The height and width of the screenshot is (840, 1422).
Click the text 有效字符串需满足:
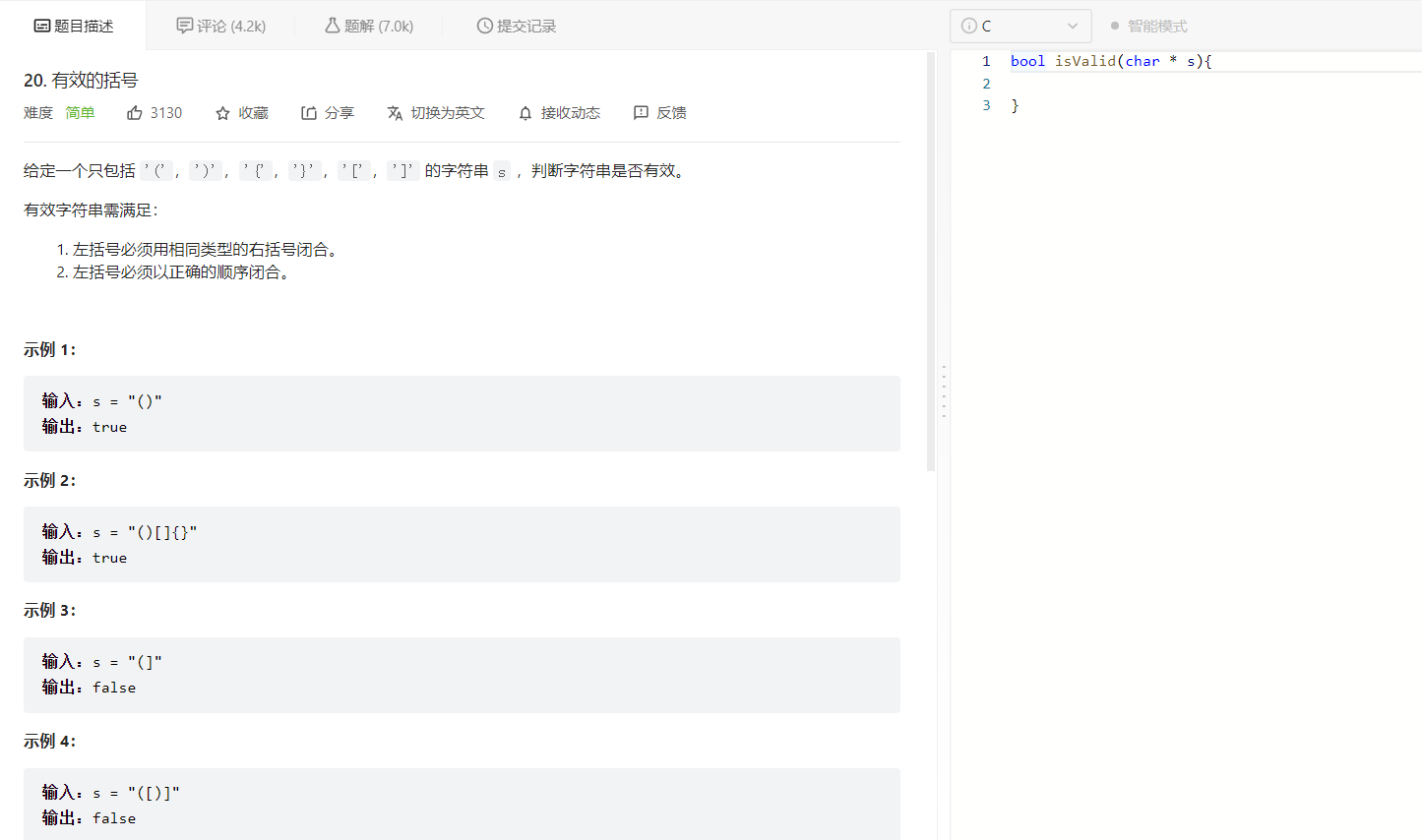click(x=91, y=210)
